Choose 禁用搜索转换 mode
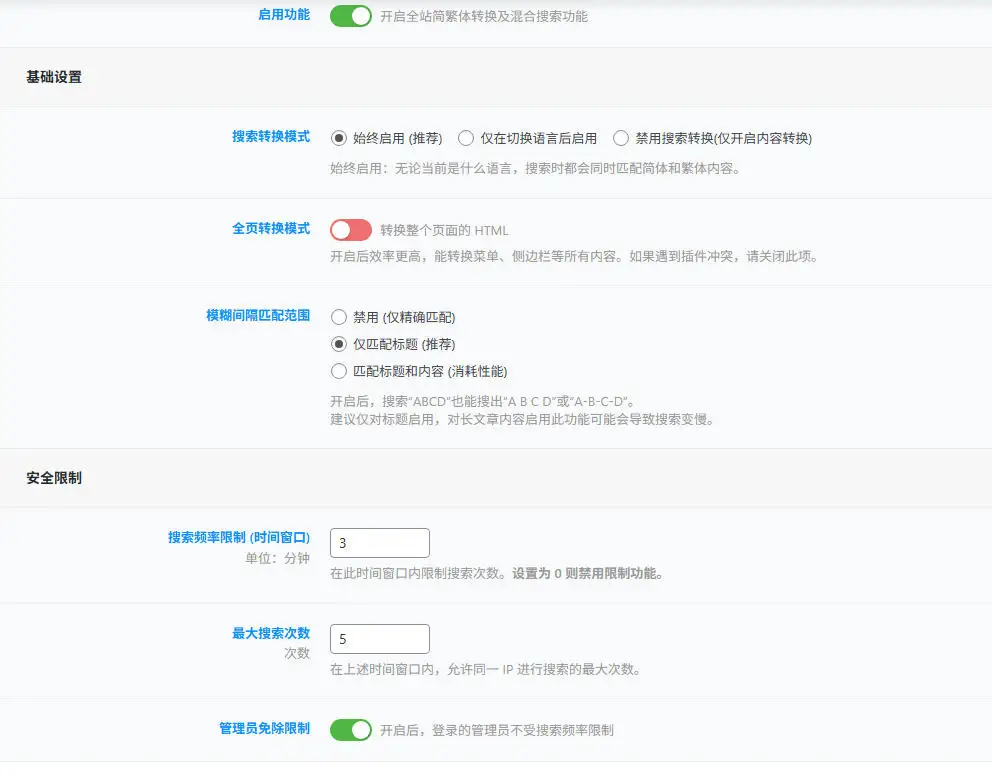Viewport: 992px width, 775px height. click(620, 138)
